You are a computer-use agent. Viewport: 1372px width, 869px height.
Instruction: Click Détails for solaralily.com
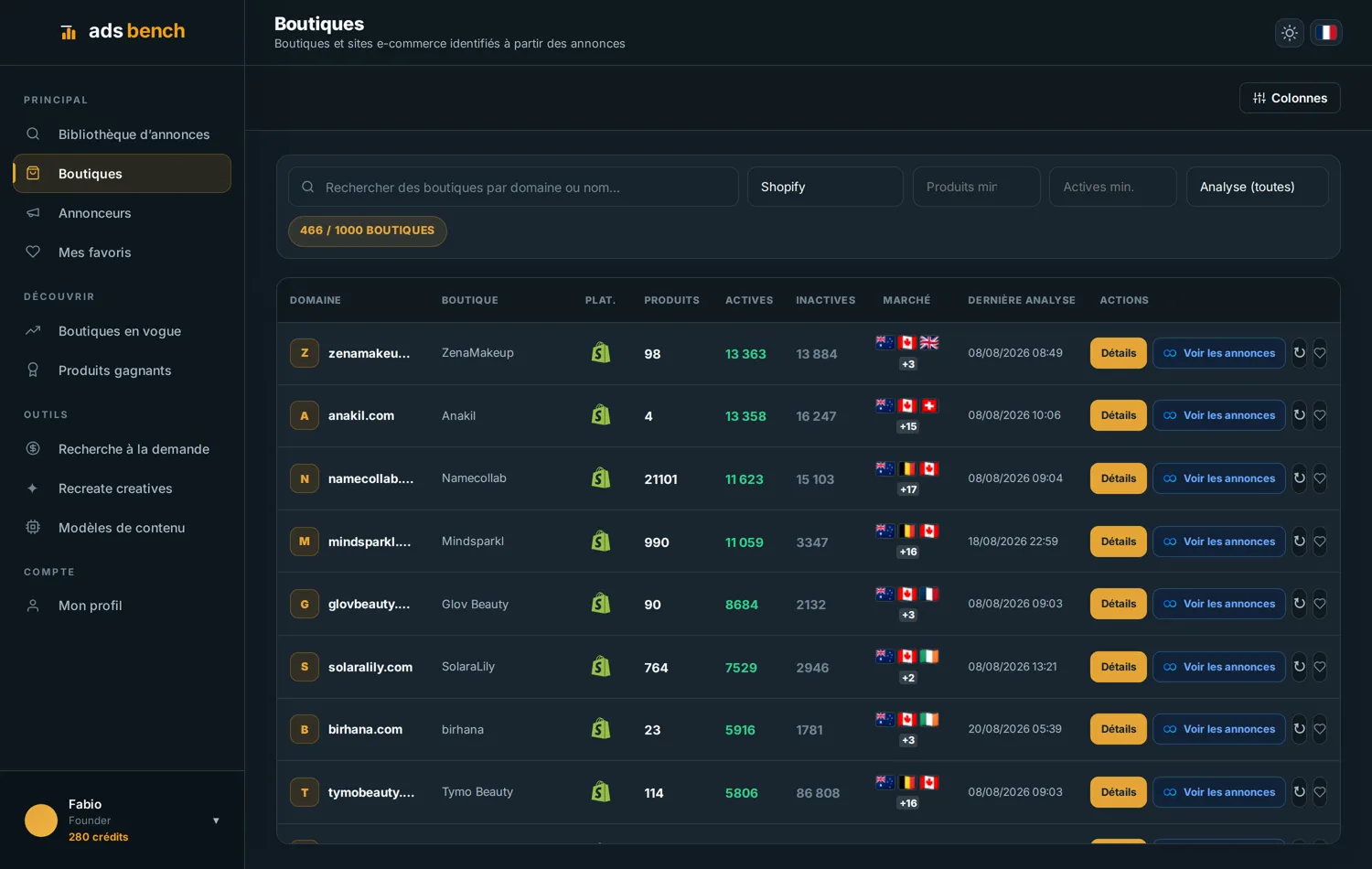tap(1118, 667)
